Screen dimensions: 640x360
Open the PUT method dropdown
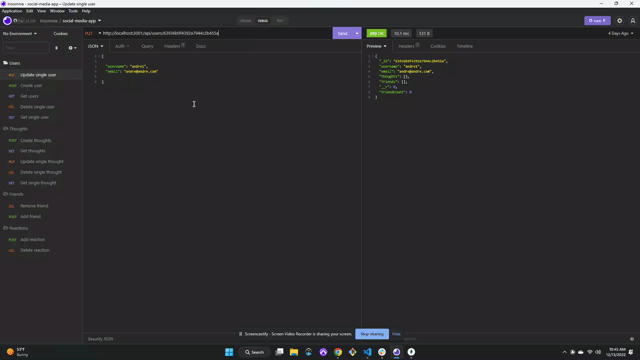click(93, 33)
